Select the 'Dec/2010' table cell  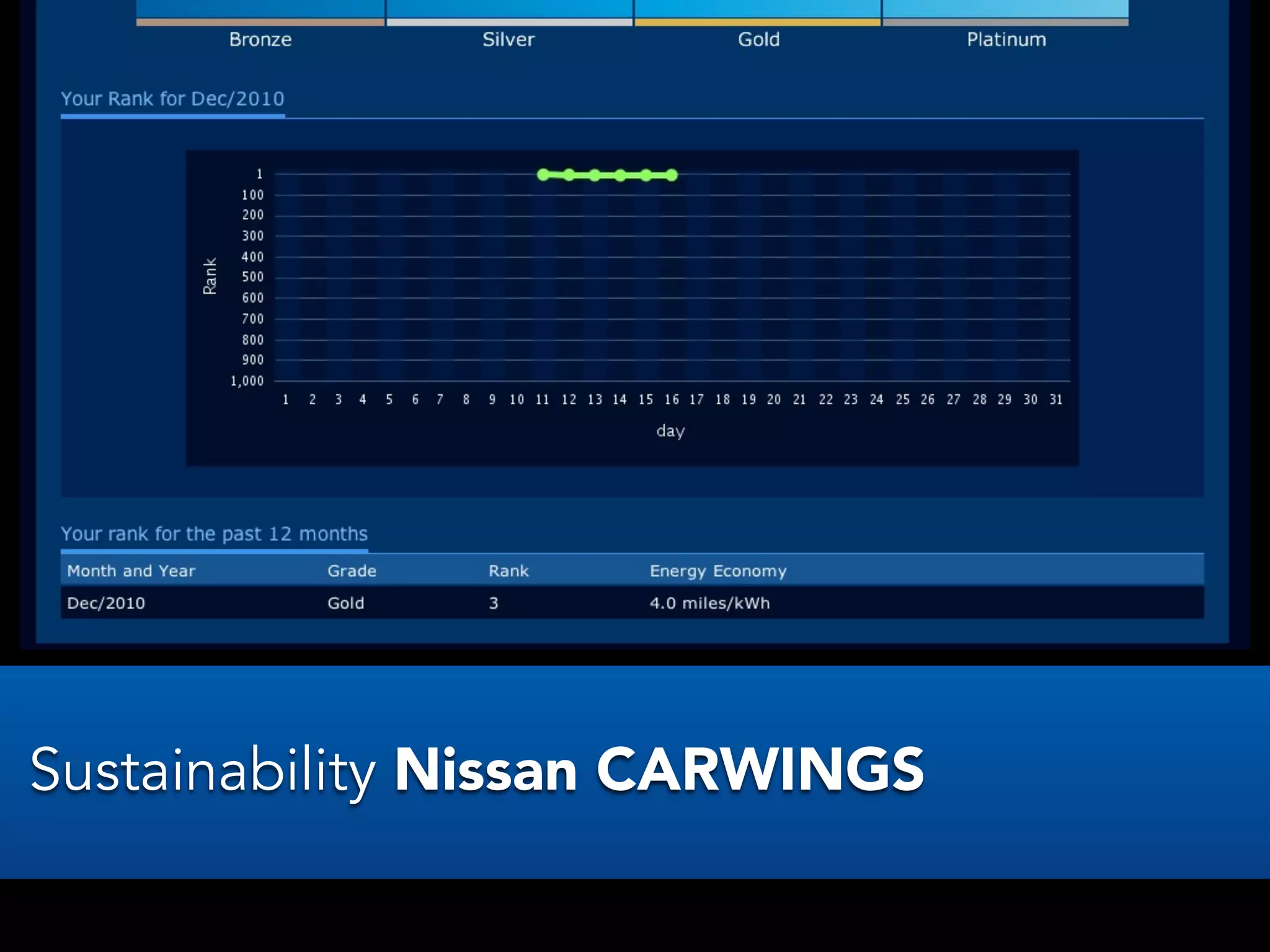point(106,603)
